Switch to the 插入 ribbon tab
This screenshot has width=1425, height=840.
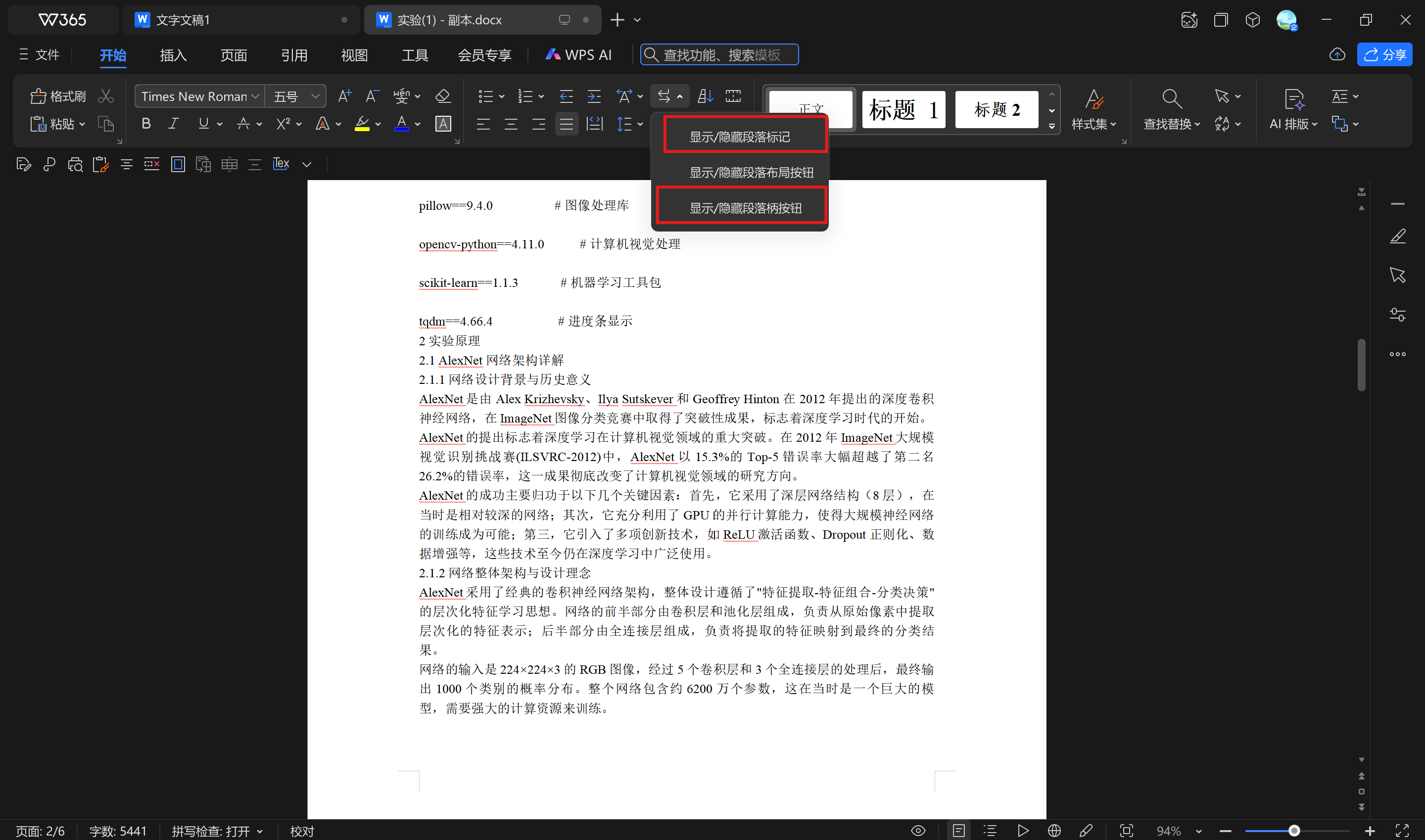(x=173, y=55)
